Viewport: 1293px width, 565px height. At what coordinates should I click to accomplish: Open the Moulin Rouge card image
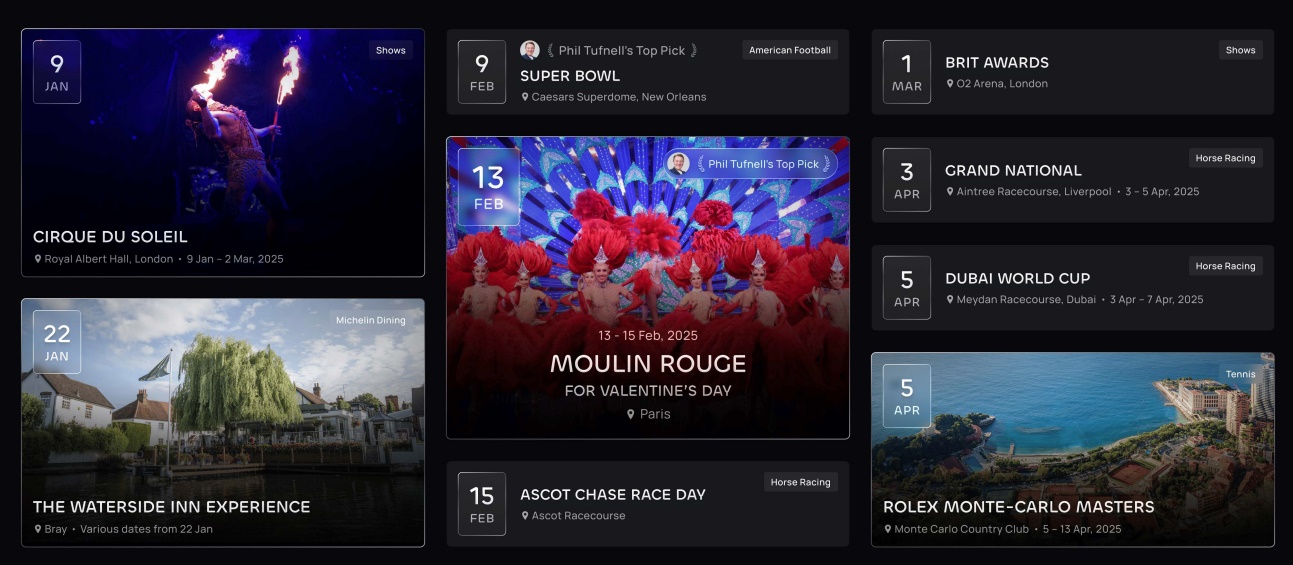(648, 288)
